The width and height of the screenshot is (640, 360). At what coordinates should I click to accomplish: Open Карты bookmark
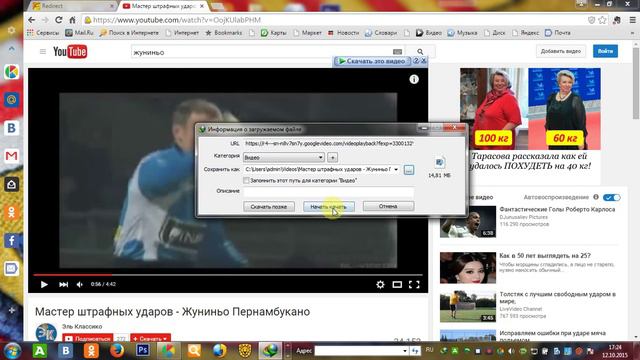pyautogui.click(x=274, y=33)
